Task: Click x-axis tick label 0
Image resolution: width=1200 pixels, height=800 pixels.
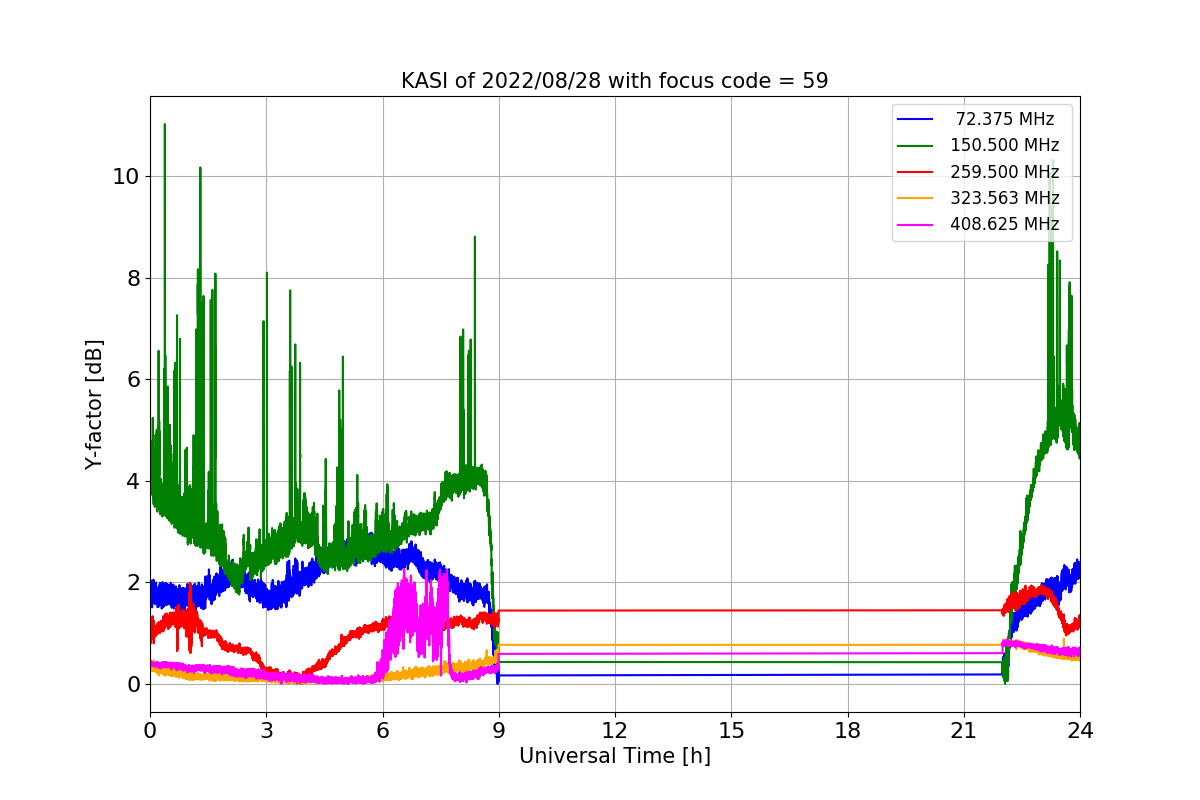Action: coord(150,730)
